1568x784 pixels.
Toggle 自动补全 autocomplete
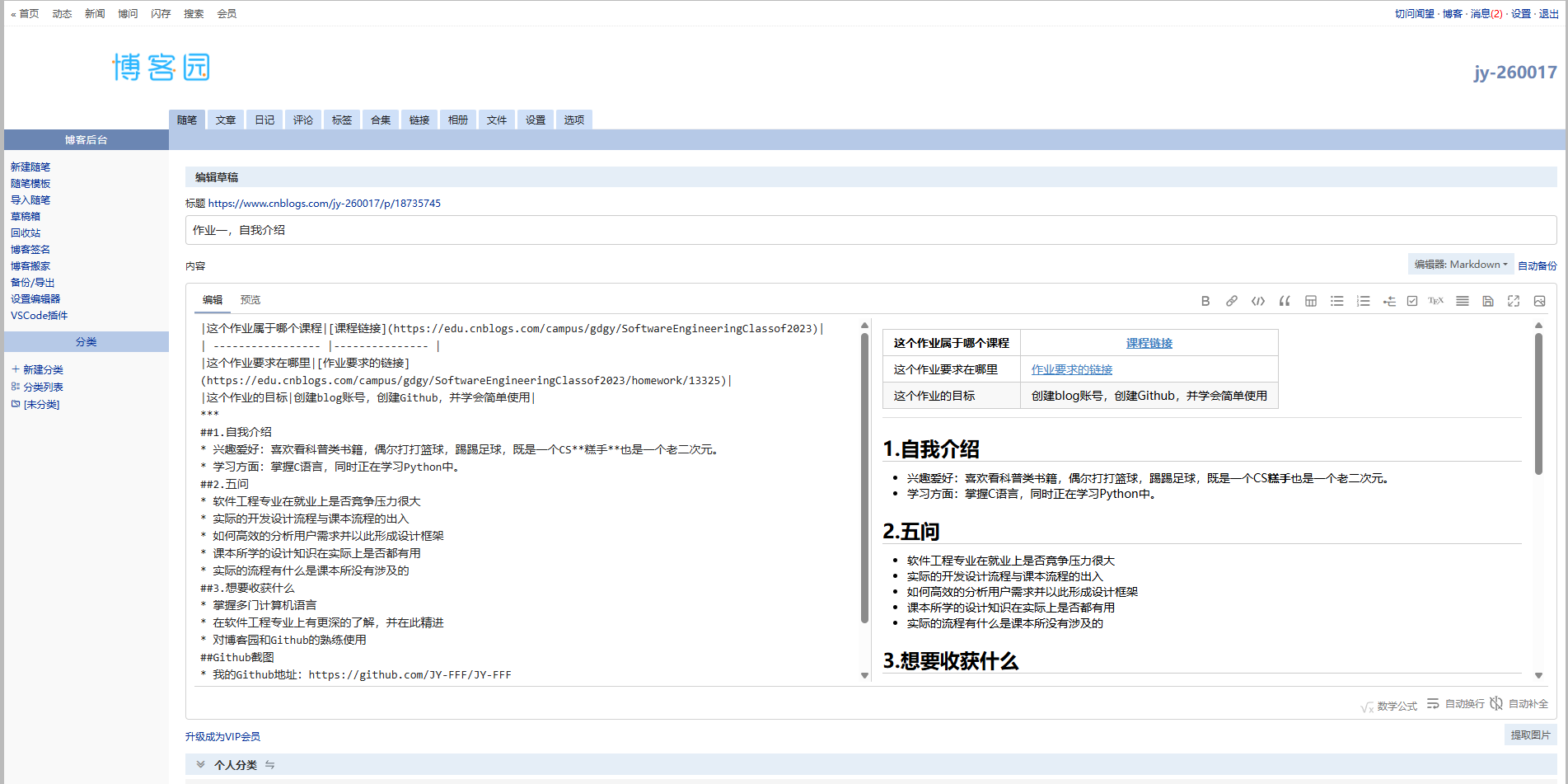pyautogui.click(x=1519, y=703)
